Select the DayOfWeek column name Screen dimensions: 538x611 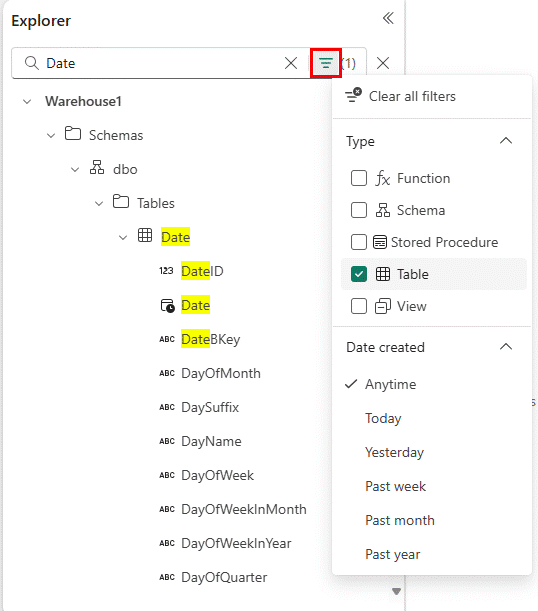pos(217,475)
